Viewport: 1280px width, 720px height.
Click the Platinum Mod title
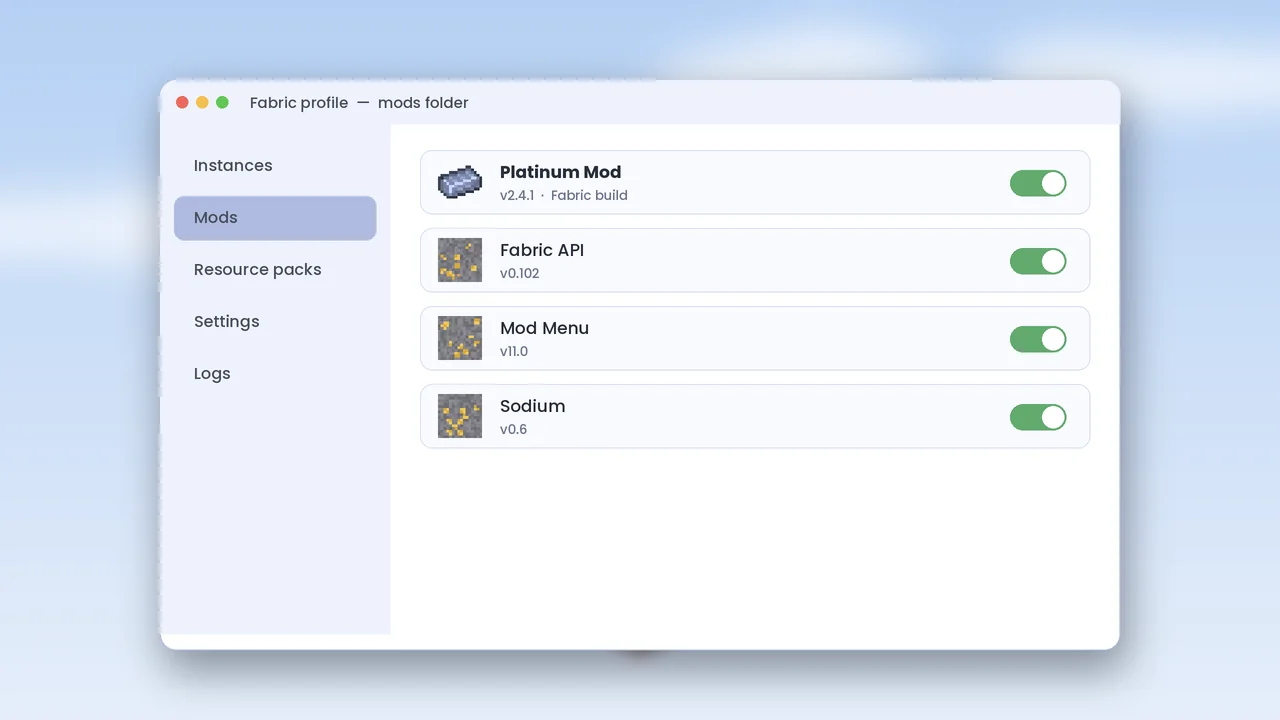pyautogui.click(x=560, y=172)
